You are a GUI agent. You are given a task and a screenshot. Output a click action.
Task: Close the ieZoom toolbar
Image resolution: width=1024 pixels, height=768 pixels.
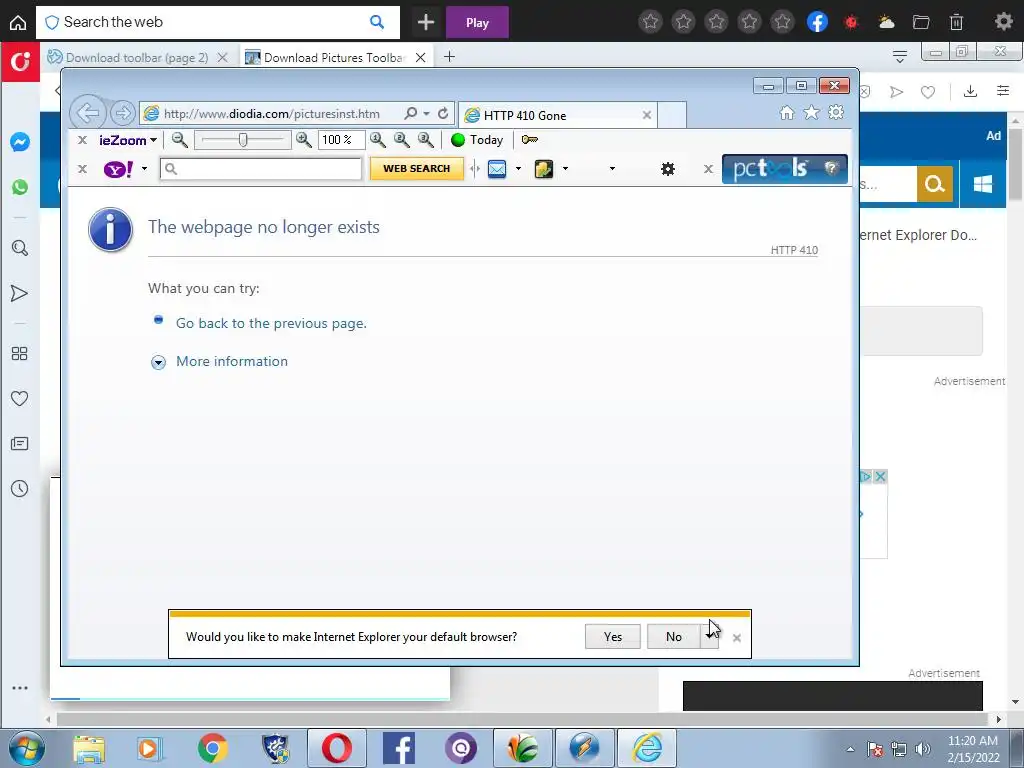pos(82,140)
